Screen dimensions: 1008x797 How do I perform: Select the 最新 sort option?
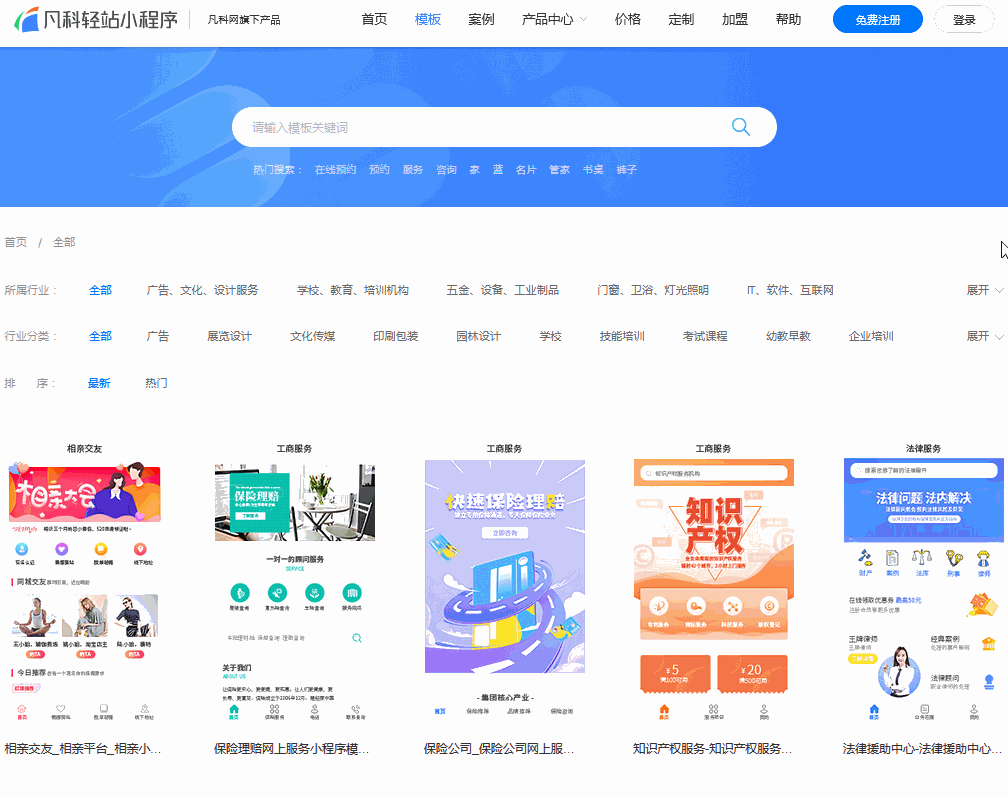point(99,383)
